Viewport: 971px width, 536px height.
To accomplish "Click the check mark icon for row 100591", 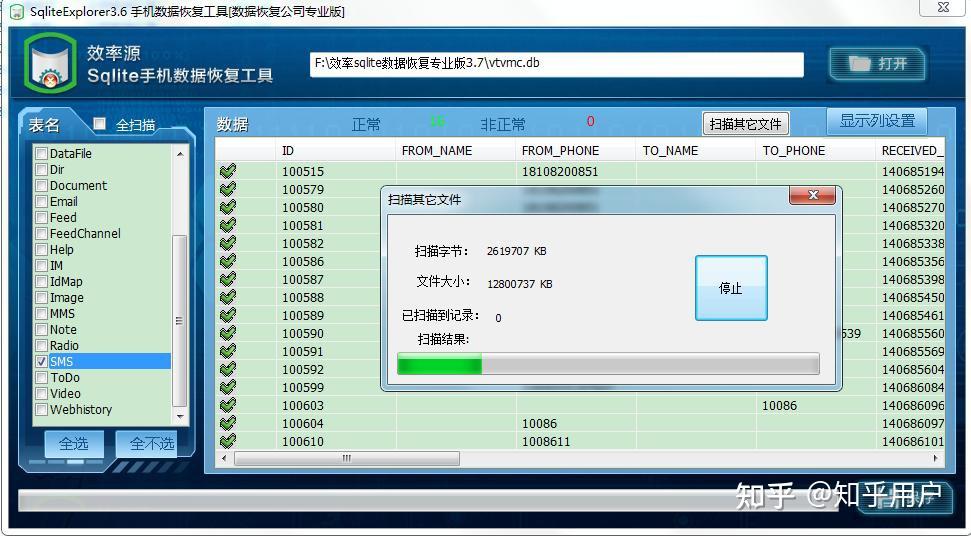I will (x=228, y=350).
